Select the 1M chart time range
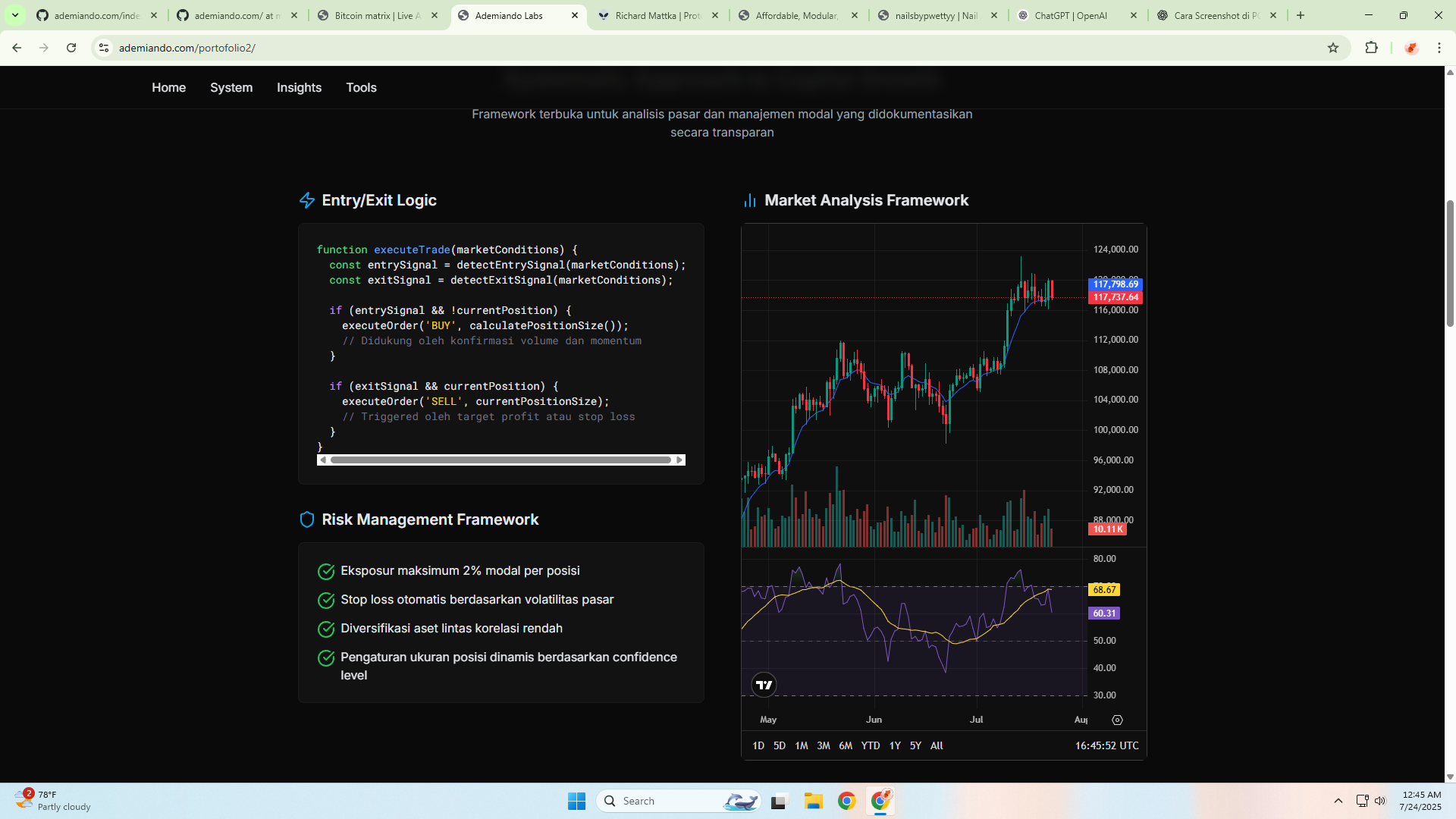The width and height of the screenshot is (1456, 819). pos(801,745)
